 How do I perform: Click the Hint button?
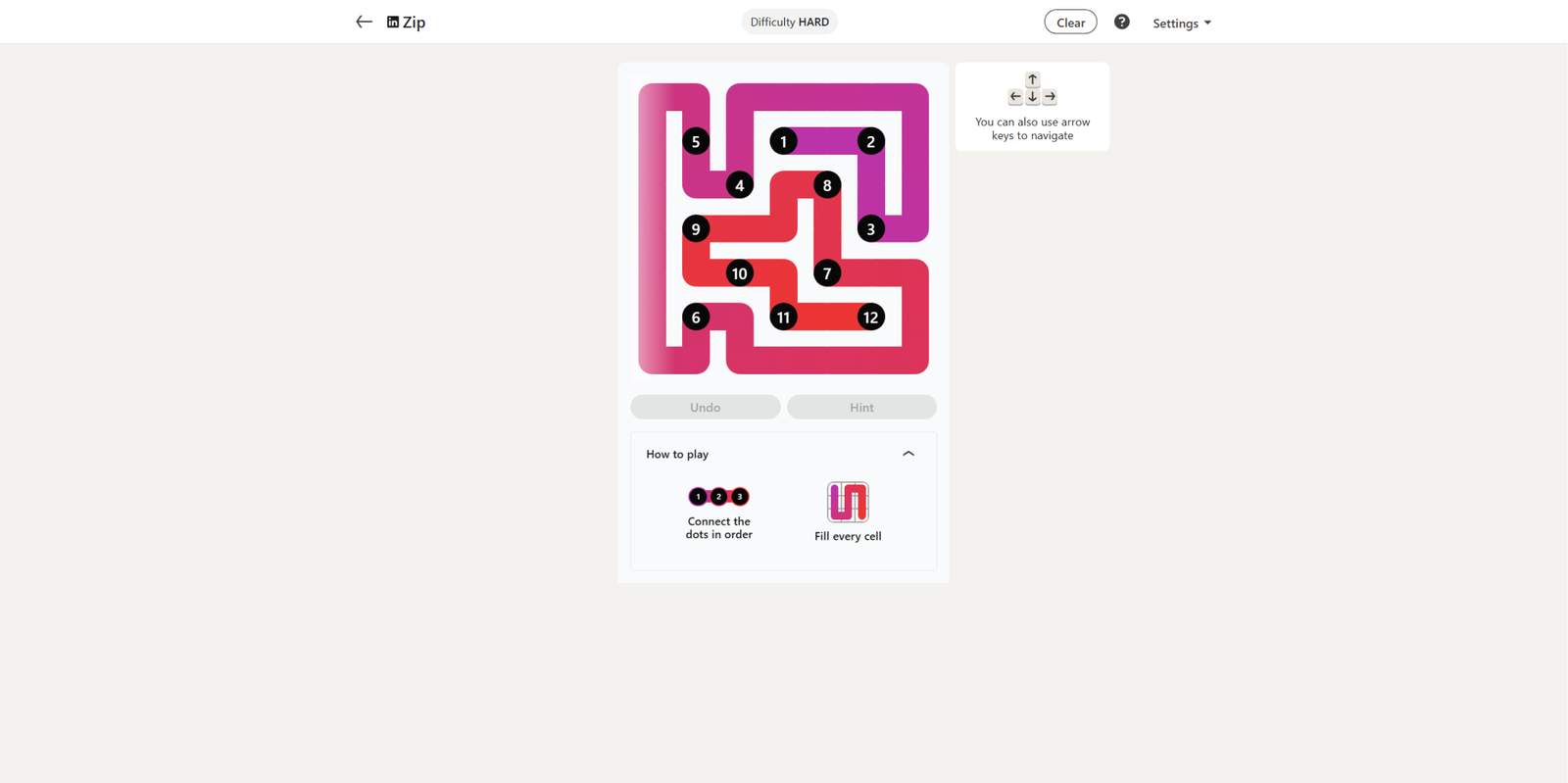(x=861, y=407)
